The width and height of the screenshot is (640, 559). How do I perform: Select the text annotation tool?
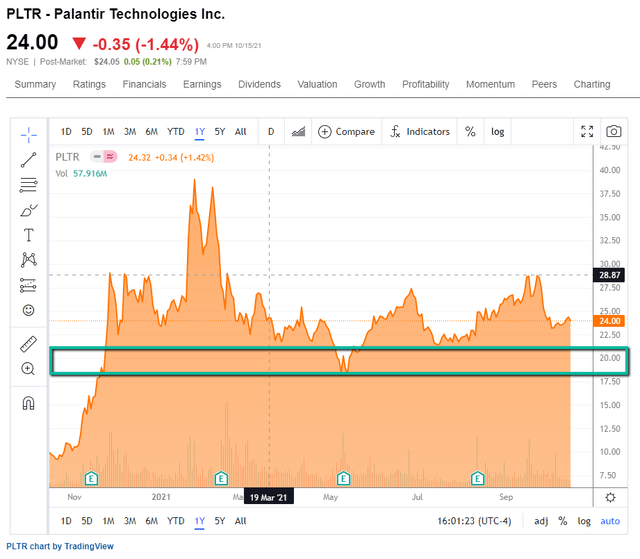point(29,235)
